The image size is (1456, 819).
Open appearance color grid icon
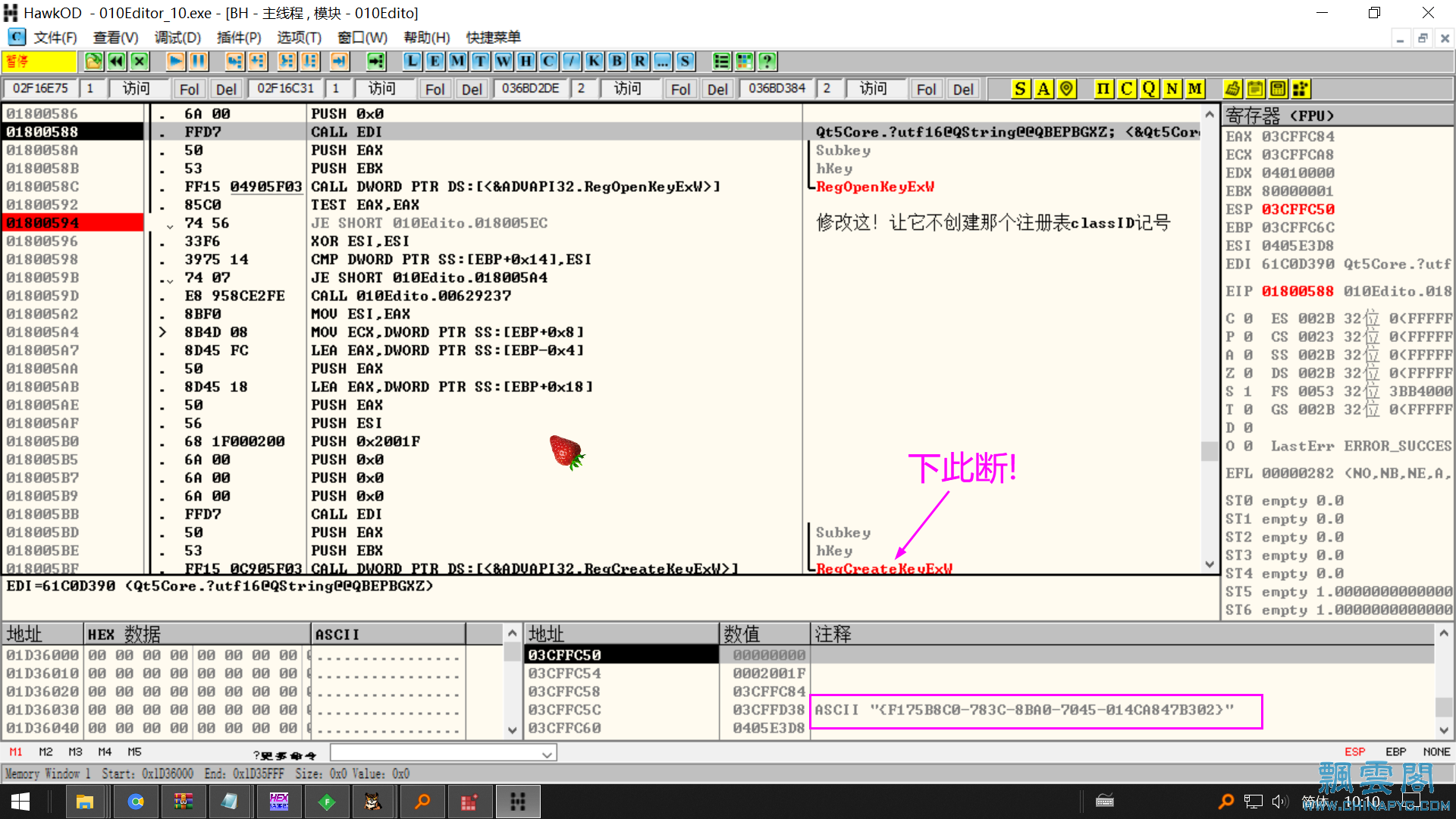click(744, 61)
